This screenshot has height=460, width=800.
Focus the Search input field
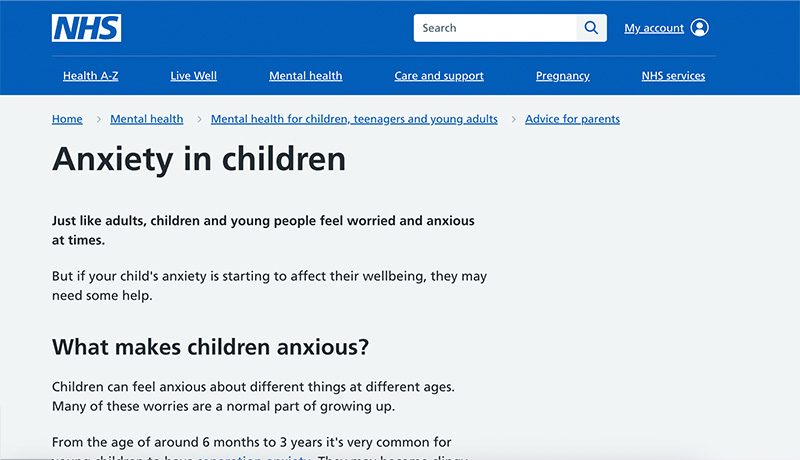coord(495,28)
